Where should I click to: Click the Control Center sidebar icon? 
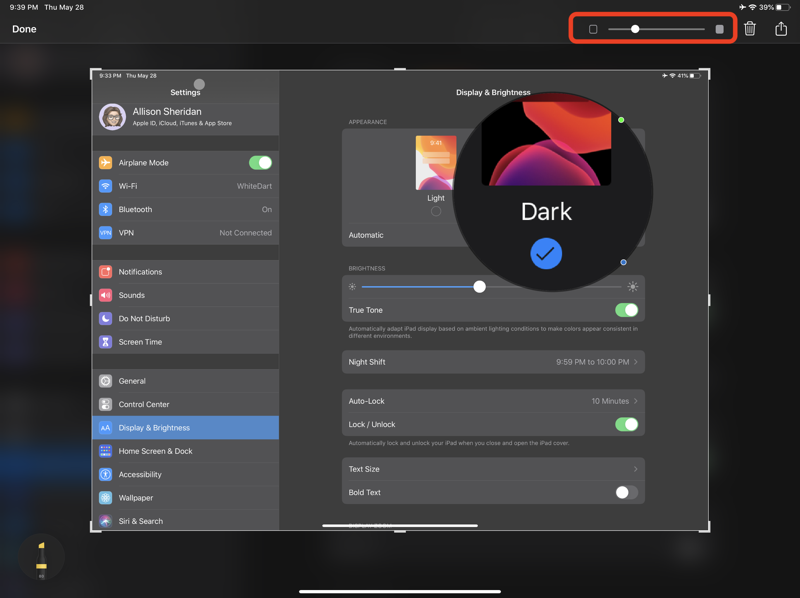(105, 405)
